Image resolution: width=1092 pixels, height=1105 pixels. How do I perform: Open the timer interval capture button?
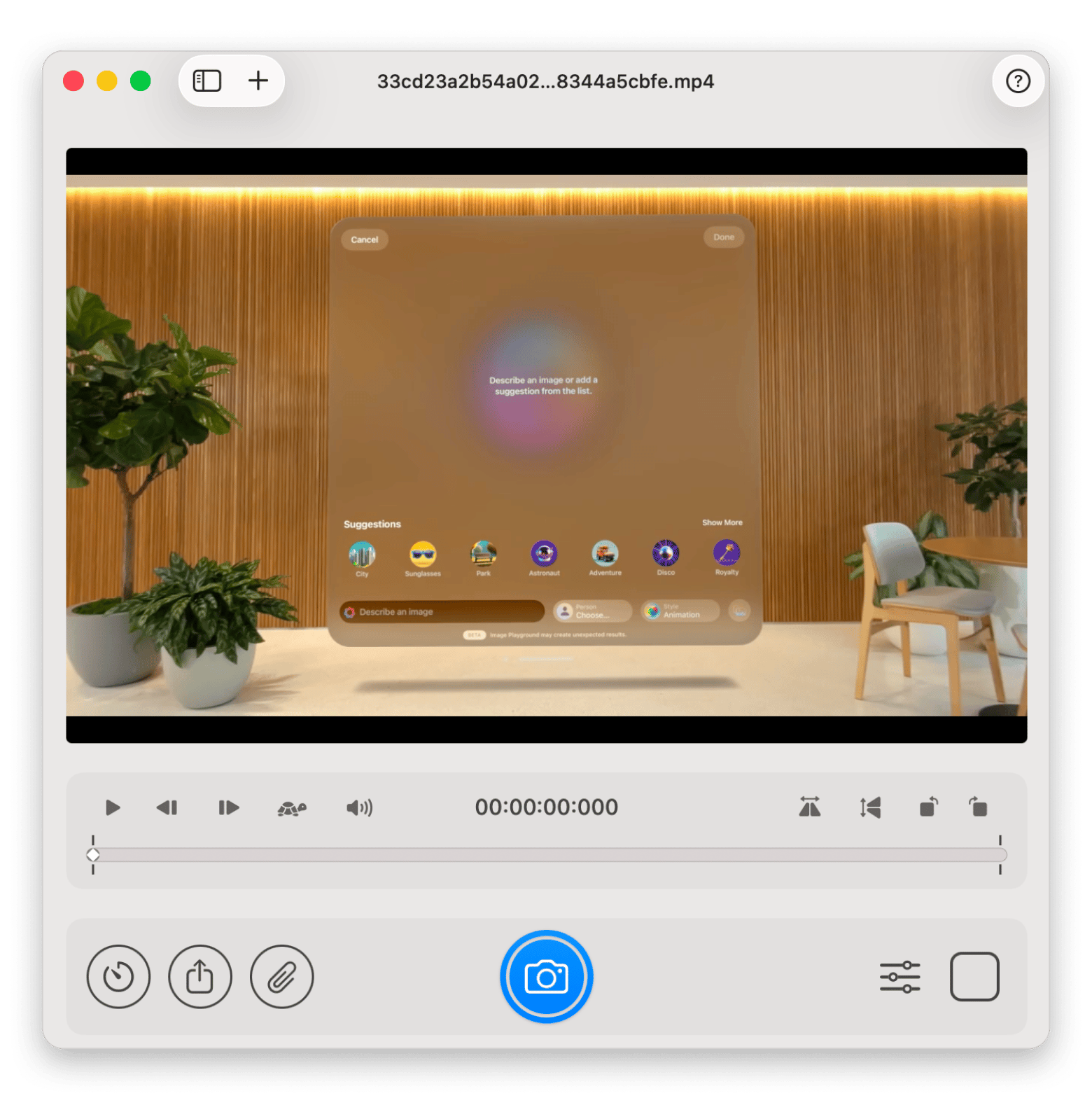click(118, 976)
